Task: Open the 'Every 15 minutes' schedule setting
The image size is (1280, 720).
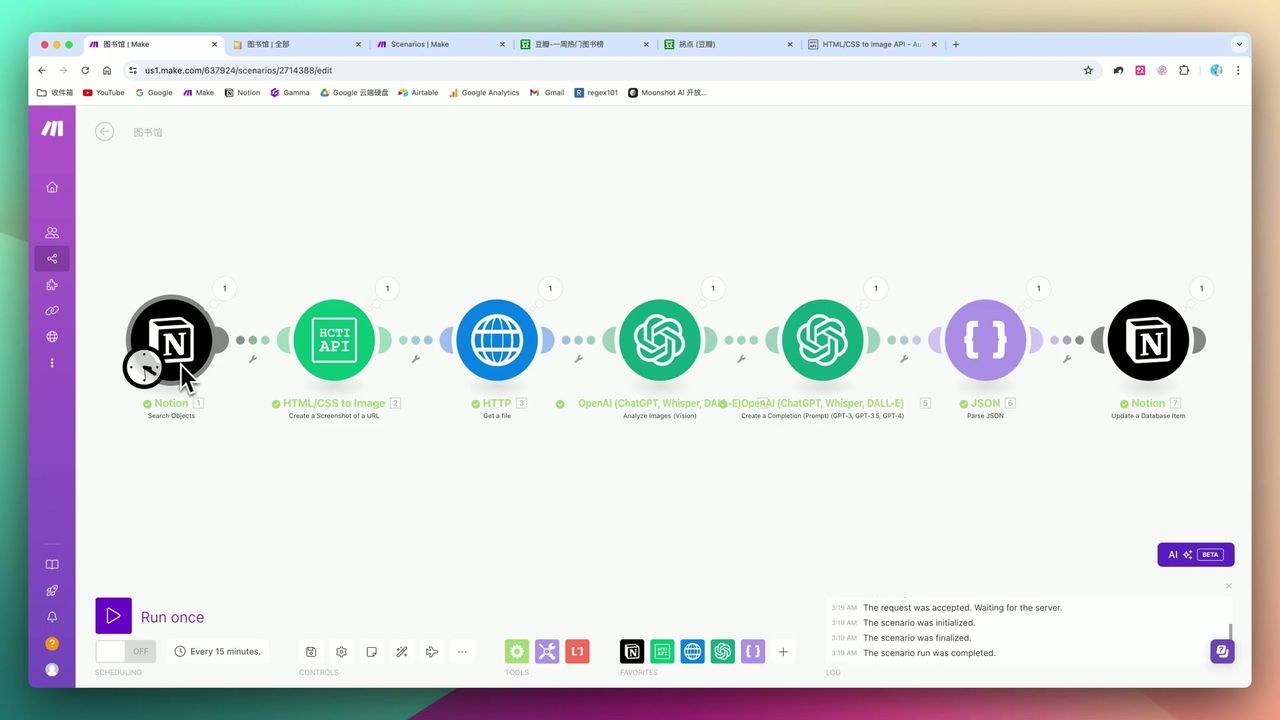Action: click(x=218, y=651)
